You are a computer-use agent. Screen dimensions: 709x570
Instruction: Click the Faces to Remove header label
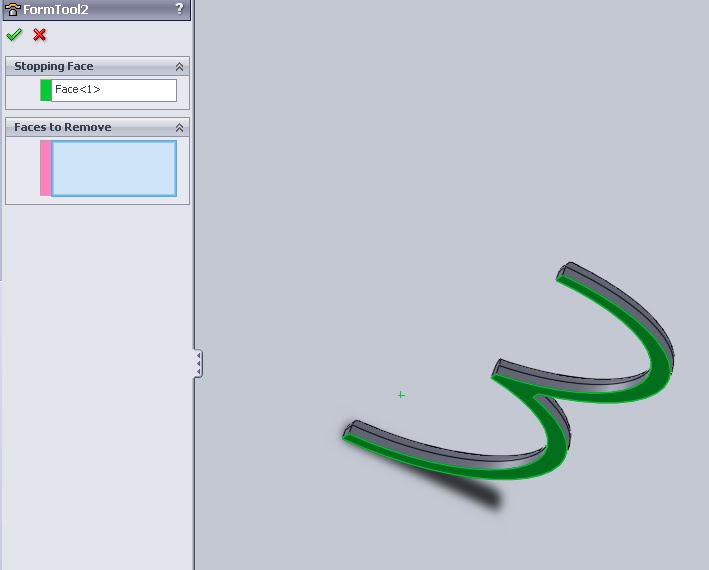click(x=63, y=127)
